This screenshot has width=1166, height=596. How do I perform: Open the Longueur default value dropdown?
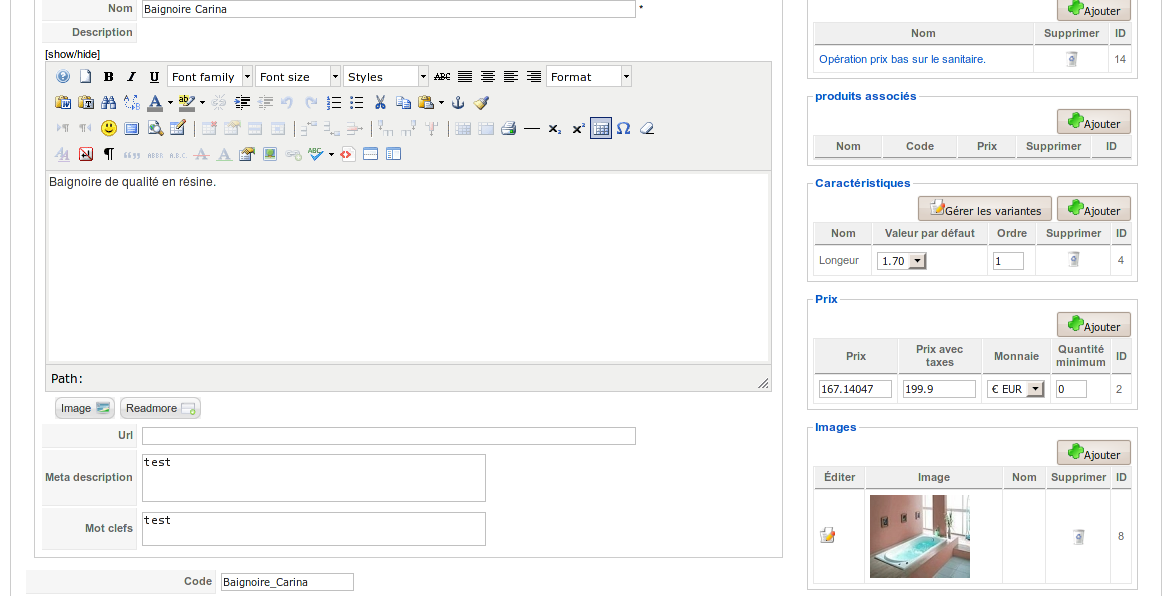point(902,261)
